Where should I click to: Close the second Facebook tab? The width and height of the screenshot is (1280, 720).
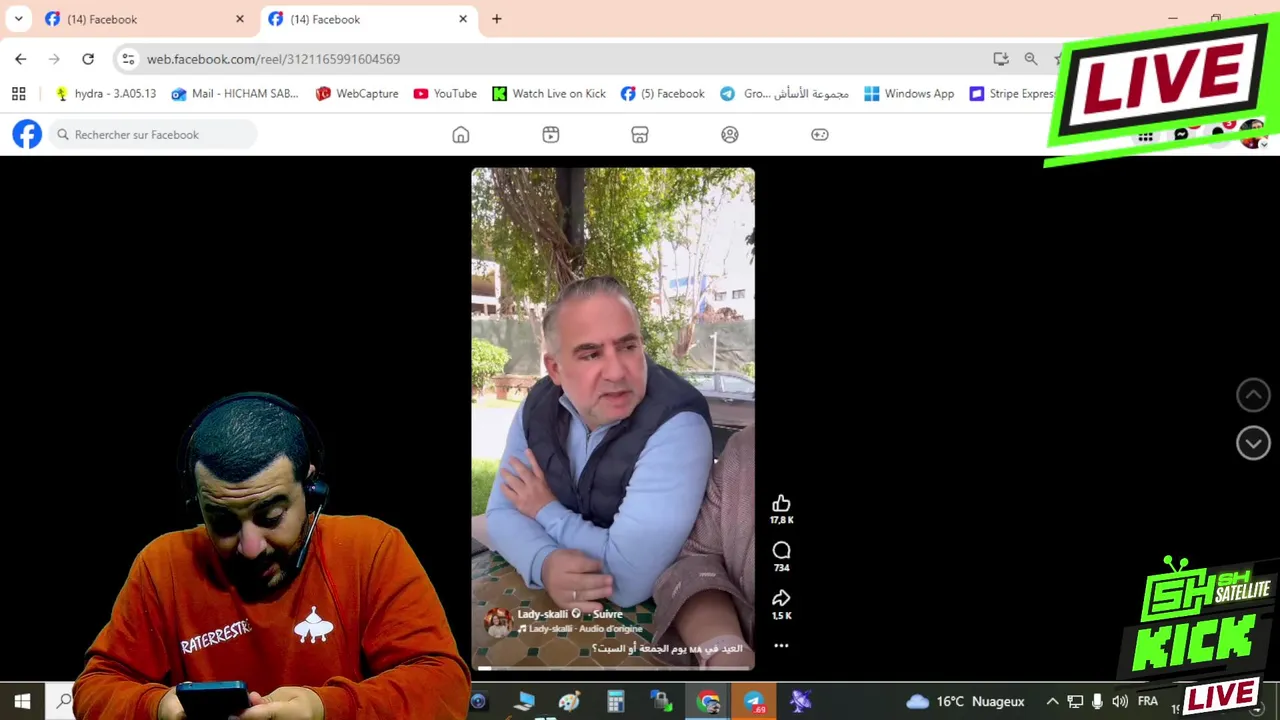pos(463,19)
